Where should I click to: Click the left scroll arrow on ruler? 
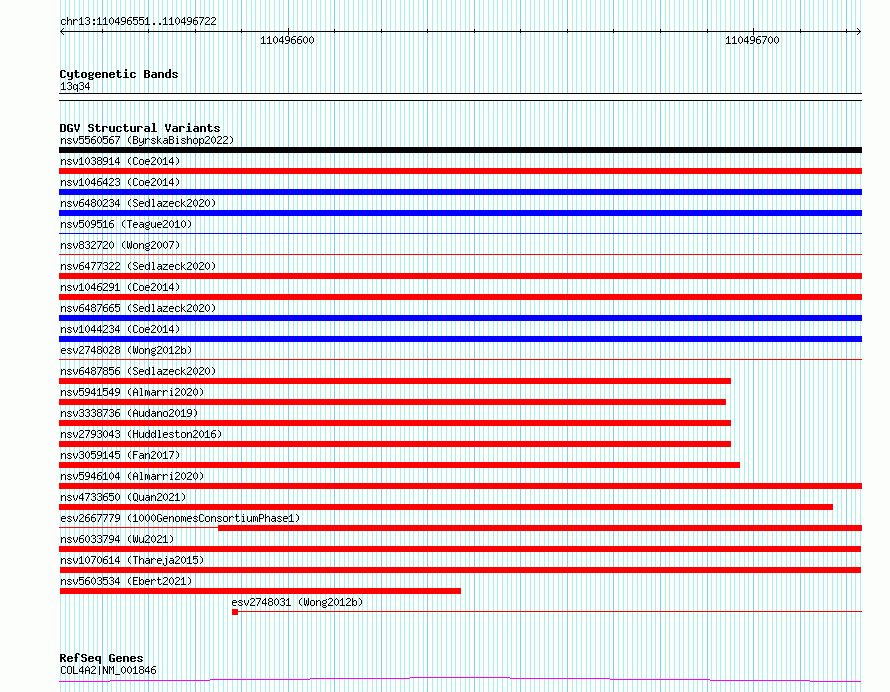click(62, 32)
